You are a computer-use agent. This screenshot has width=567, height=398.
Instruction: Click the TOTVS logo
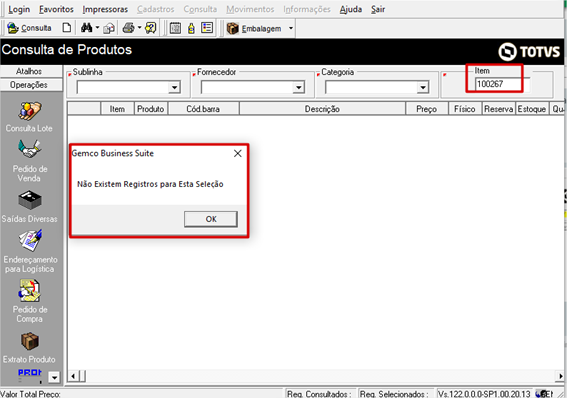[x=529, y=52]
